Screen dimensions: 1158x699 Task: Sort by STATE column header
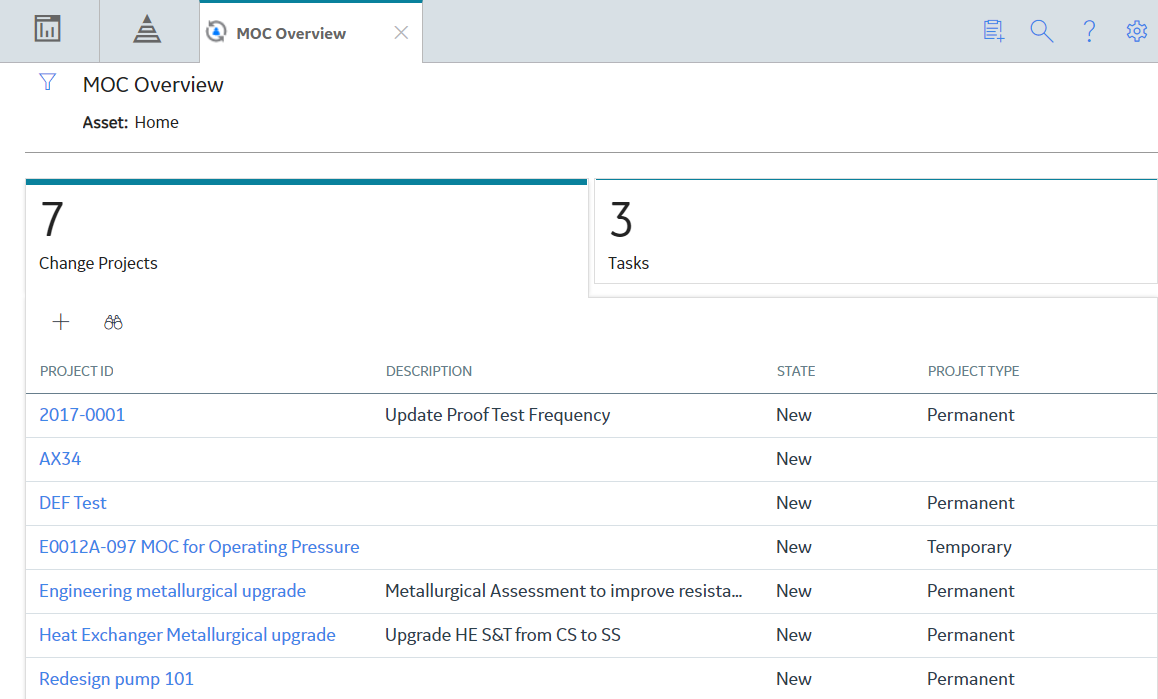(x=795, y=371)
